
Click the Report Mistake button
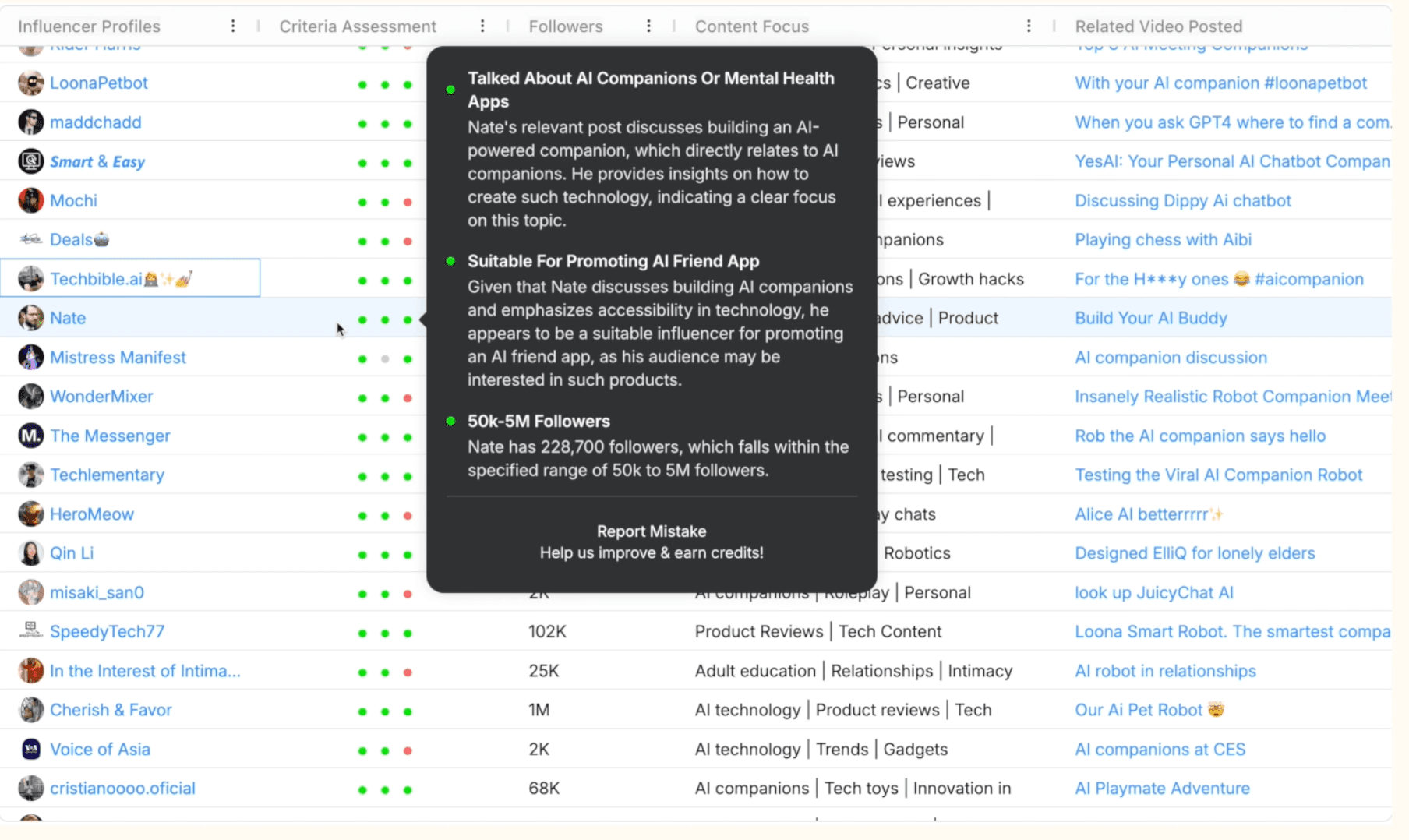651,531
